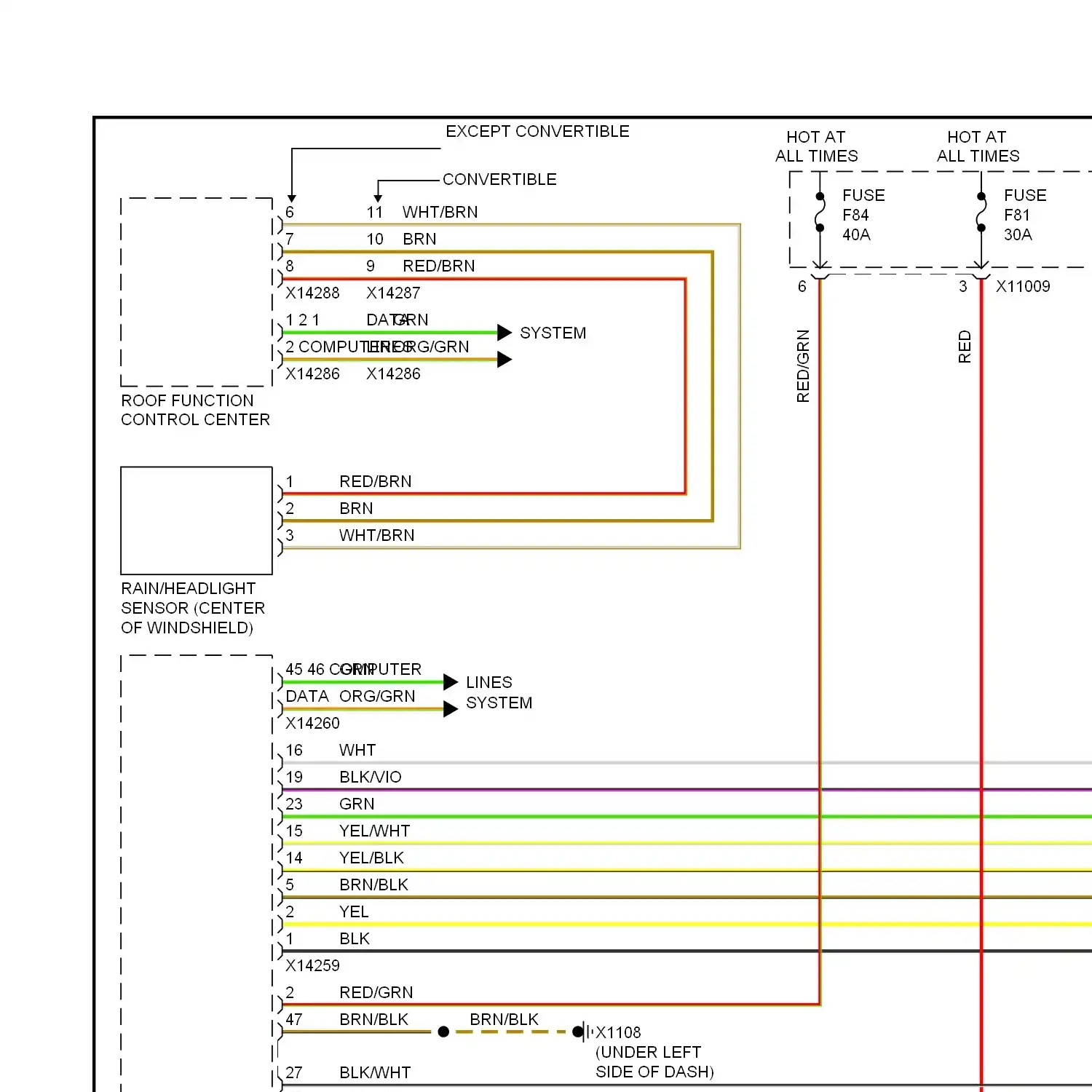Click the rain sensor pin 2 BRN label
1092x1092 pixels.
pos(356,509)
